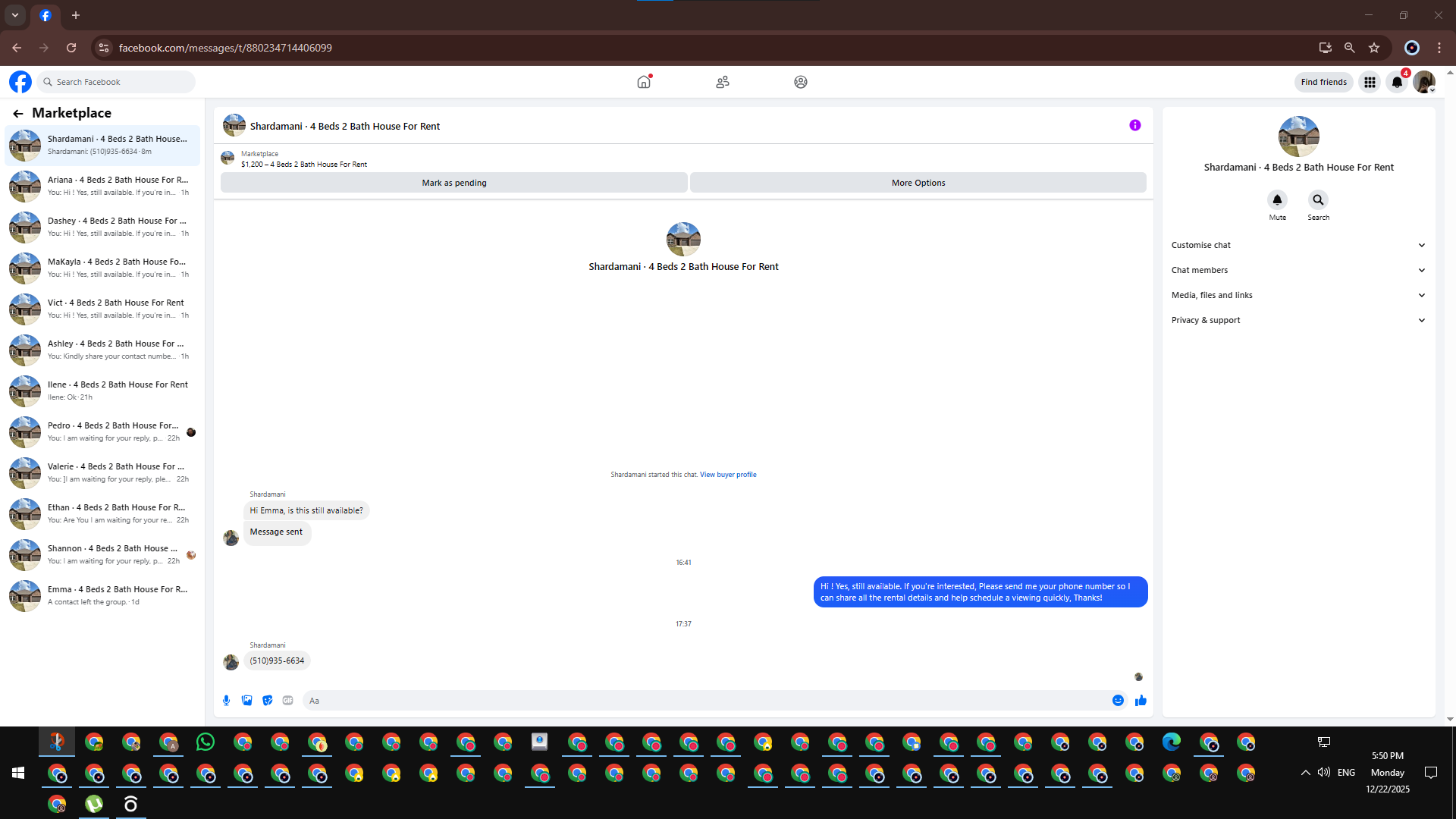
Task: Search in conversation using the magnifier icon
Action: (1318, 200)
